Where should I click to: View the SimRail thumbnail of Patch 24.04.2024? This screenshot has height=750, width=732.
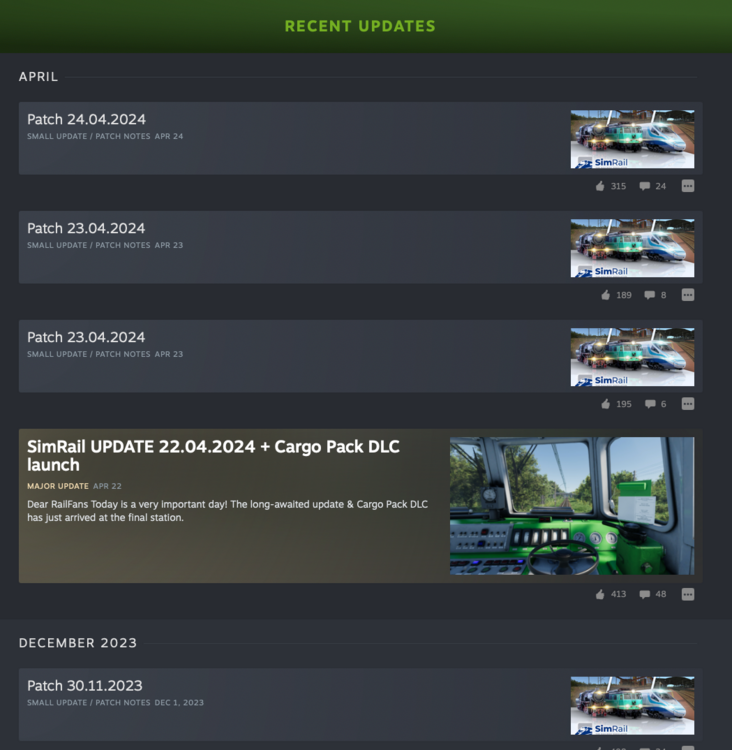pos(632,139)
